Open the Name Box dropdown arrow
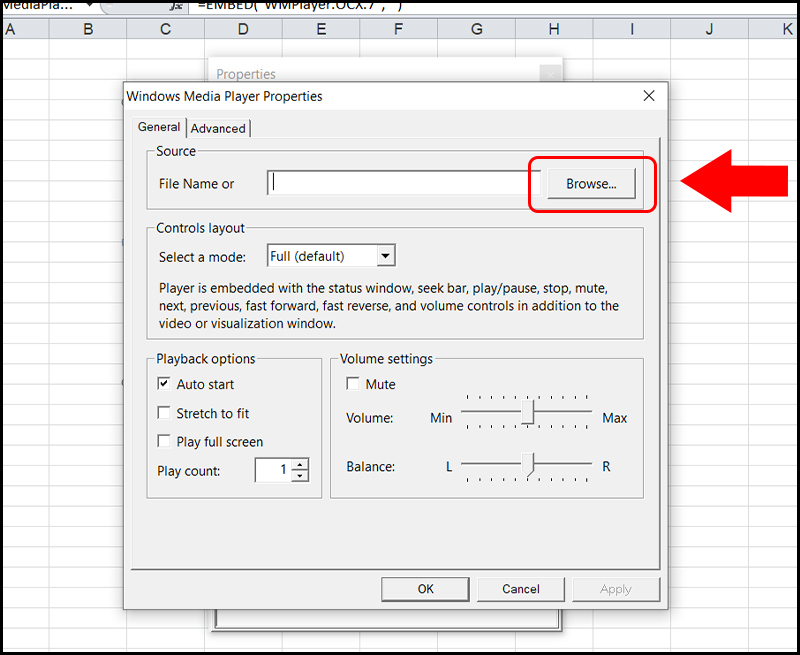 [x=90, y=5]
